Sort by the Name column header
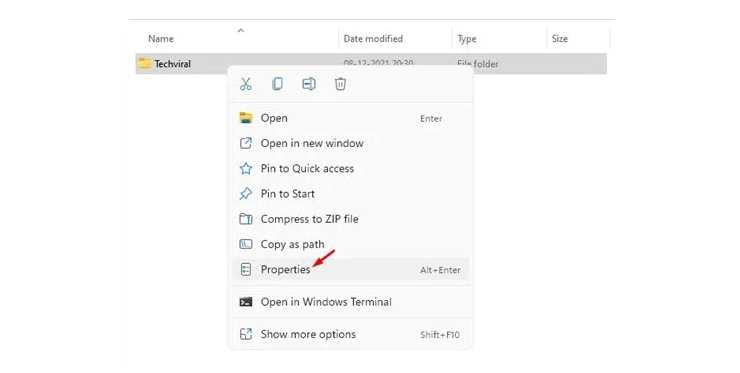Image resolution: width=740 pixels, height=373 pixels. point(161,39)
